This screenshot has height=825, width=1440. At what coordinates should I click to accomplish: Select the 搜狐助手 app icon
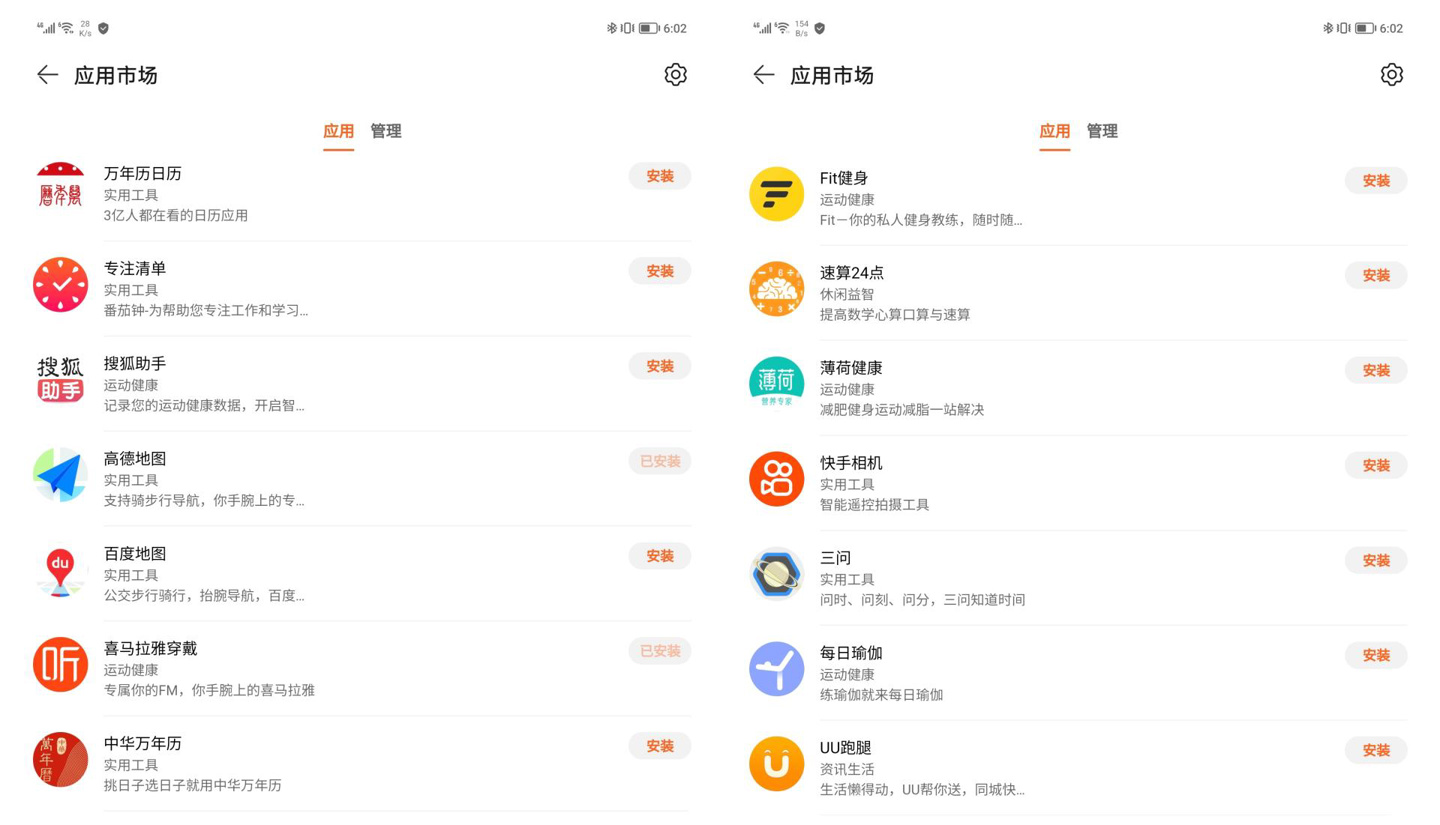60,380
